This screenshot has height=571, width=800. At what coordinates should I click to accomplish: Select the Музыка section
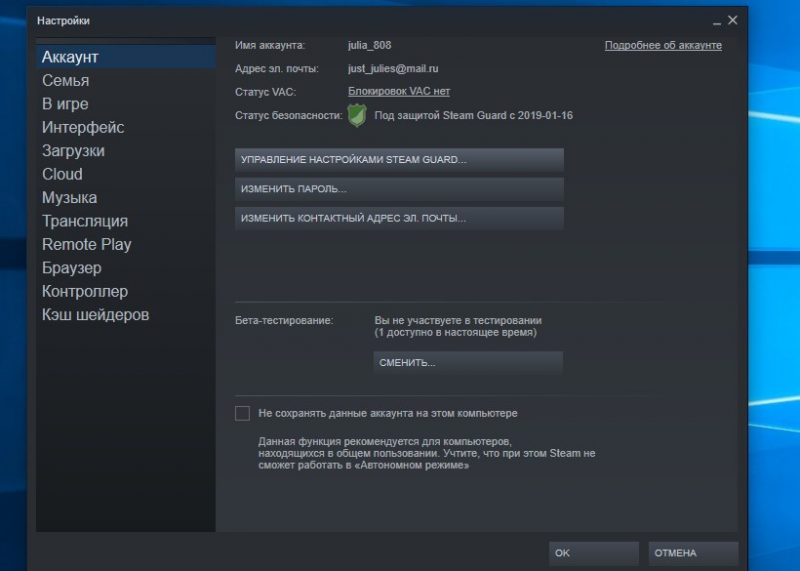point(126,198)
